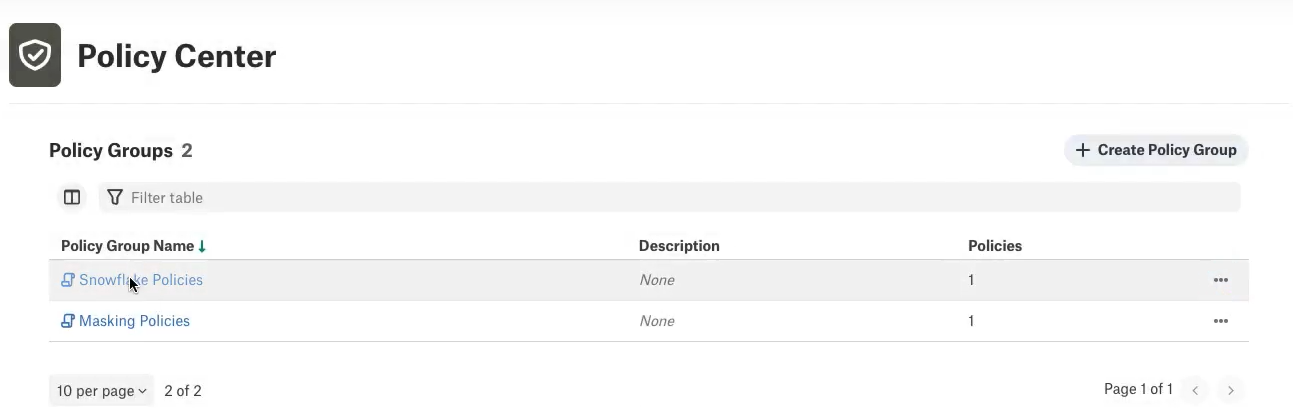Open the Masking Policies link
Image resolution: width=1293 pixels, height=419 pixels.
click(x=134, y=321)
